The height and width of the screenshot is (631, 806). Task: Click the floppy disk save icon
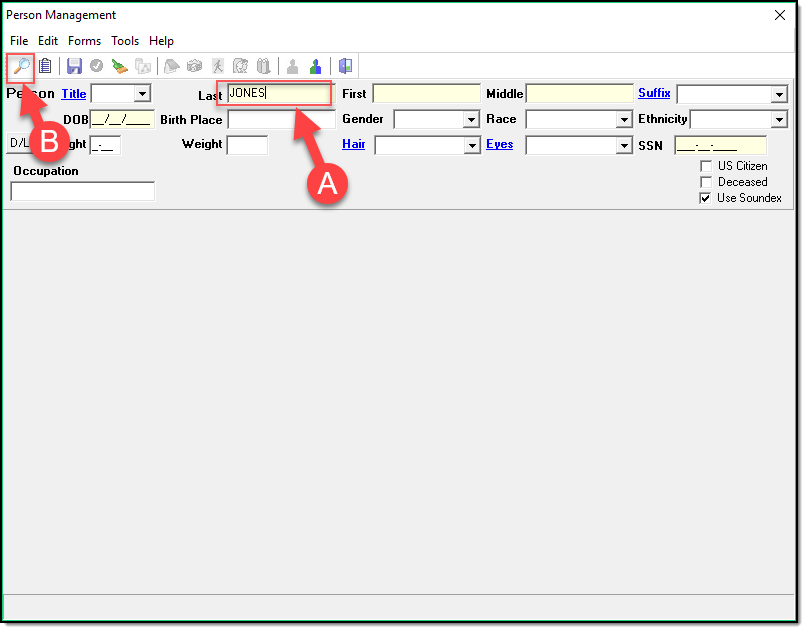(x=74, y=67)
